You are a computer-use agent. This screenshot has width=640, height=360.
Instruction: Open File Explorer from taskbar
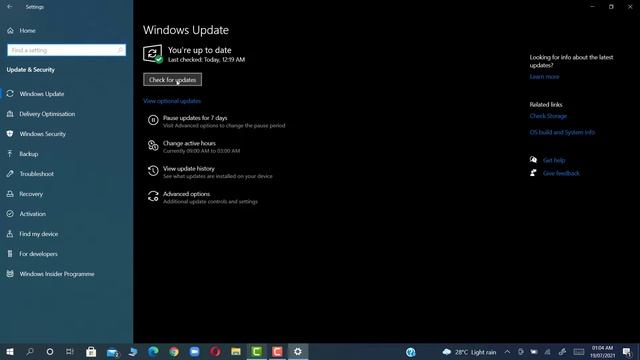pyautogui.click(x=236, y=351)
